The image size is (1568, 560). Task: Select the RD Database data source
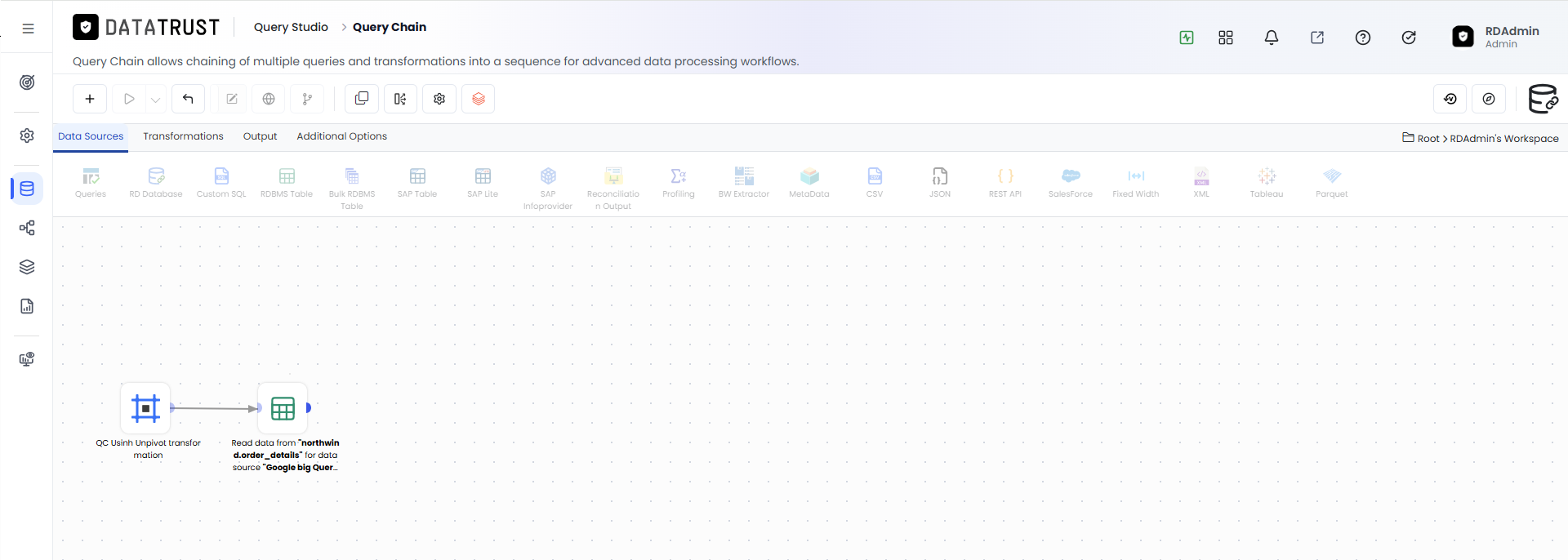[156, 183]
